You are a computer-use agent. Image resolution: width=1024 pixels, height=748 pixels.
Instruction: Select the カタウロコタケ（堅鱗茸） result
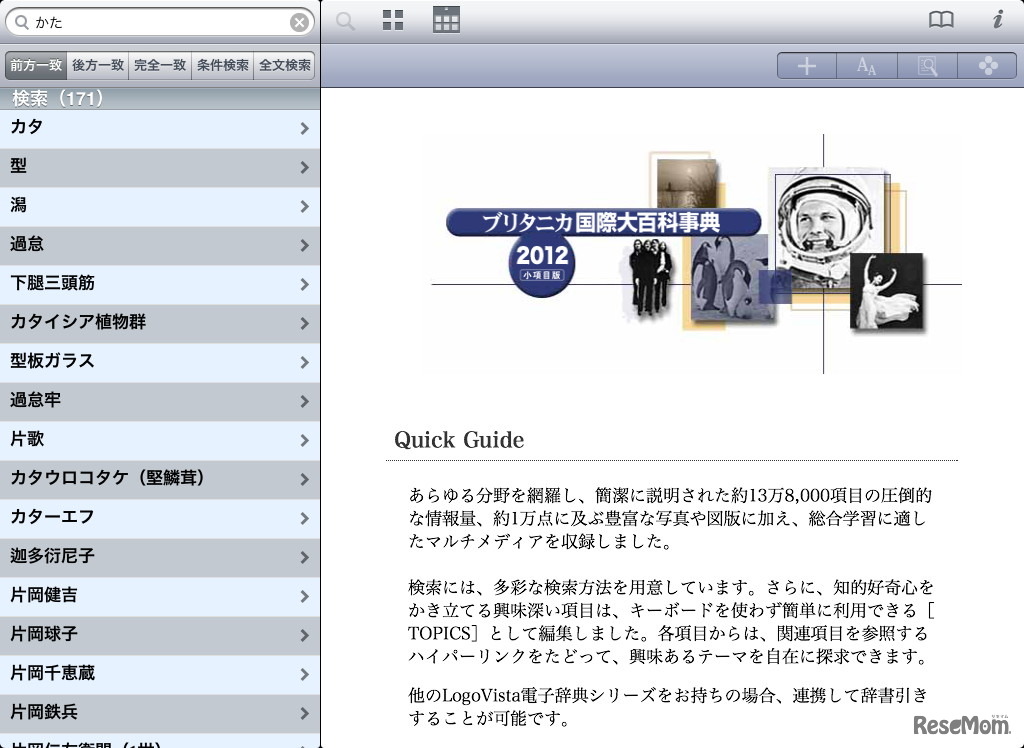coord(160,479)
